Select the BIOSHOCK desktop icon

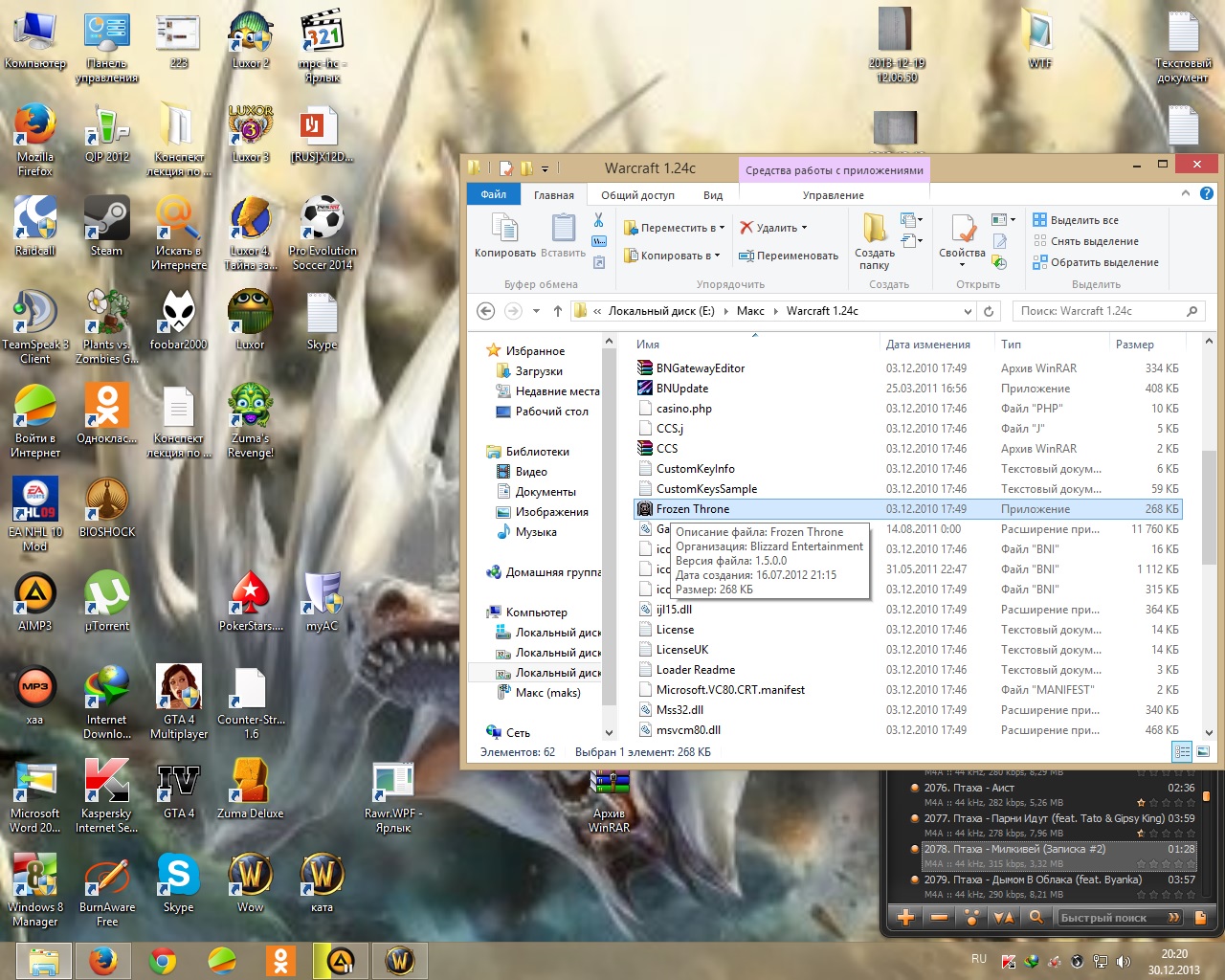point(107,506)
